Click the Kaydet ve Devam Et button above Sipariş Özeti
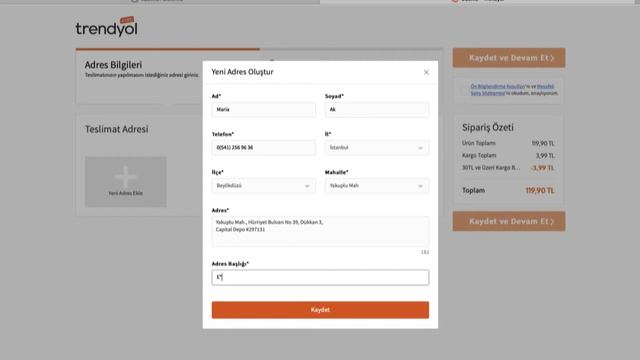Viewport: 640px width, 360px height. (509, 58)
